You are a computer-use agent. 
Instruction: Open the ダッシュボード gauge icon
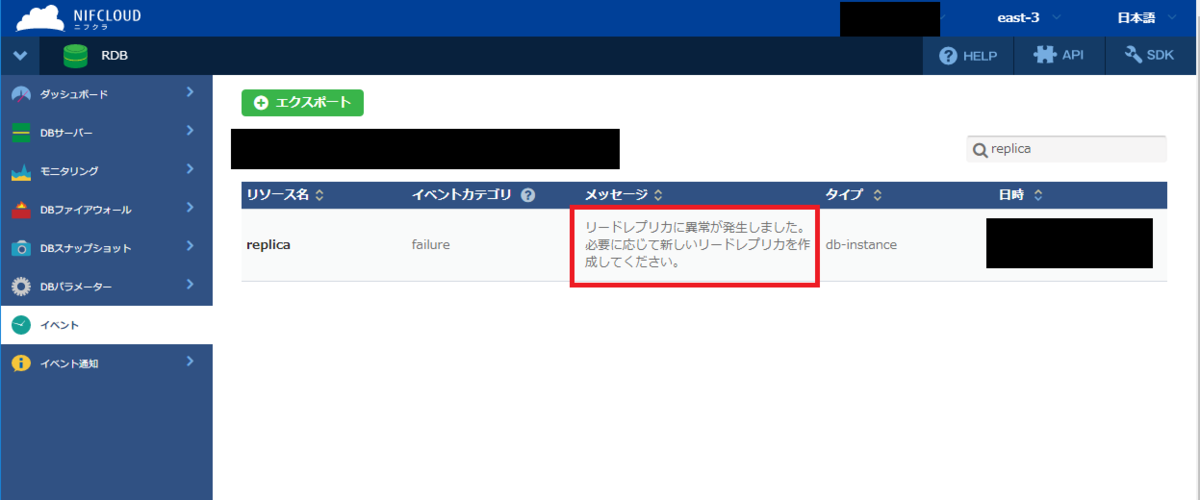click(21, 94)
